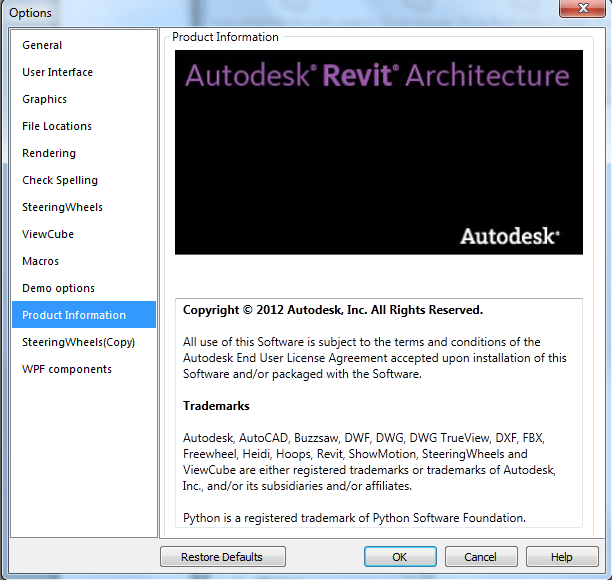
Task: Select the highlighted Product Information item
Action: [84, 315]
